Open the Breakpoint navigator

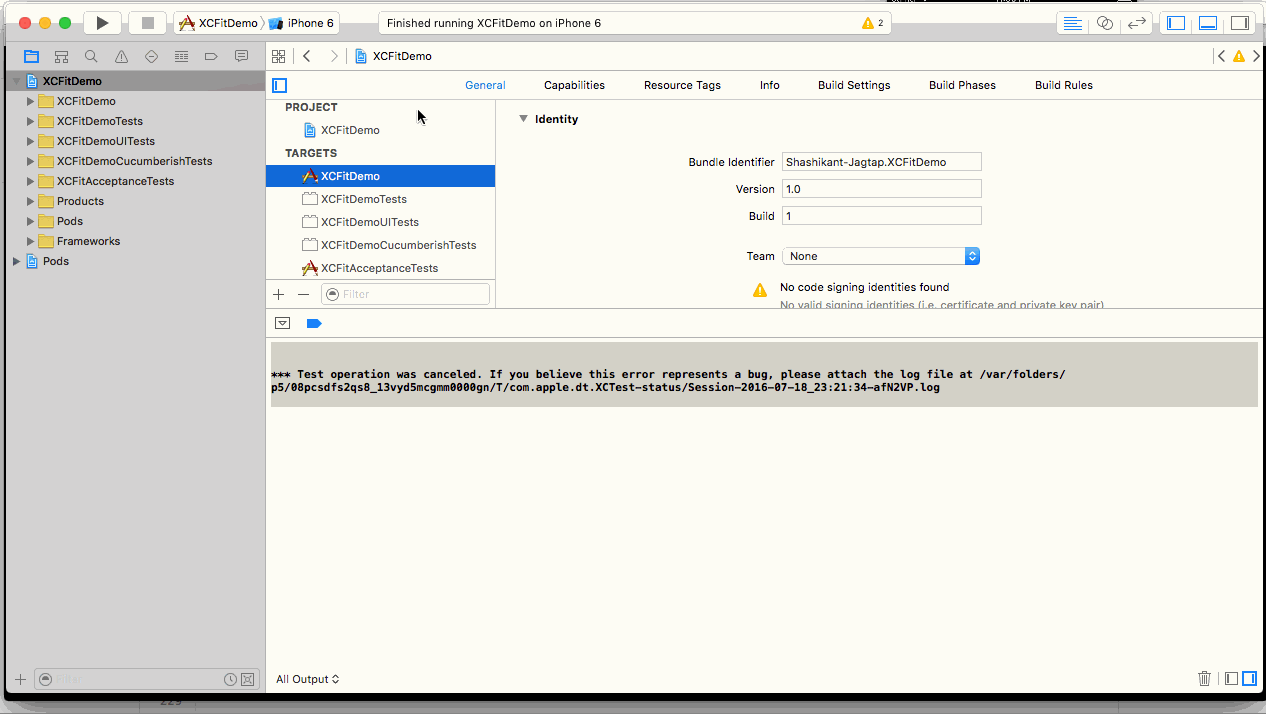pos(211,57)
